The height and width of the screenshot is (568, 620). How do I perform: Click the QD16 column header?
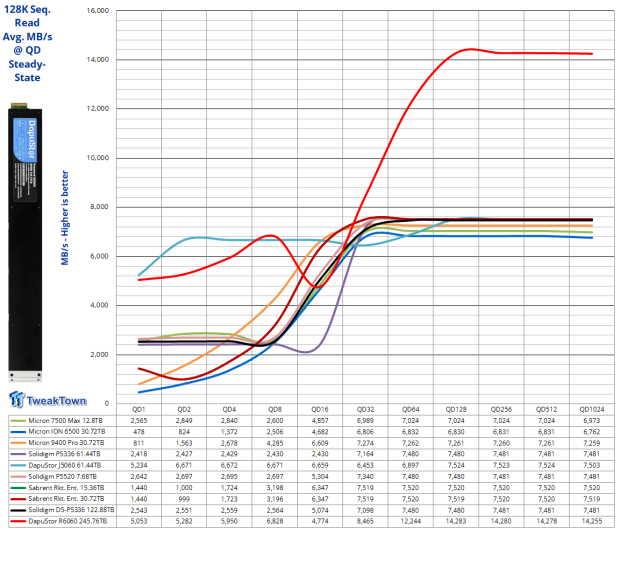click(320, 409)
